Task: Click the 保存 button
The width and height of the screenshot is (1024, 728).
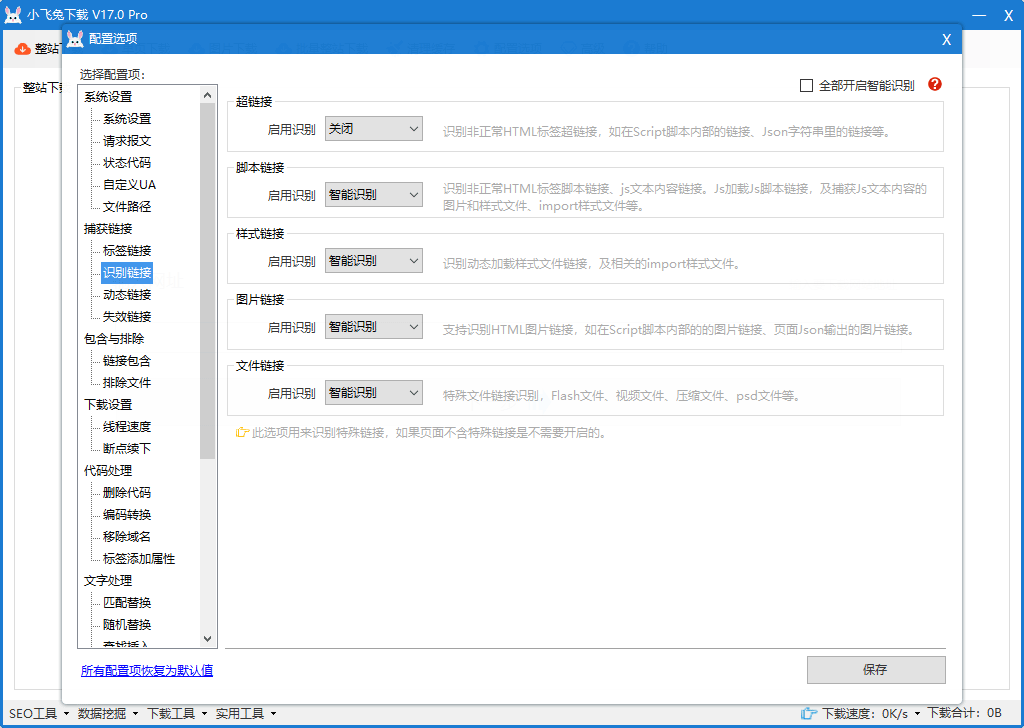Action: tap(875, 670)
